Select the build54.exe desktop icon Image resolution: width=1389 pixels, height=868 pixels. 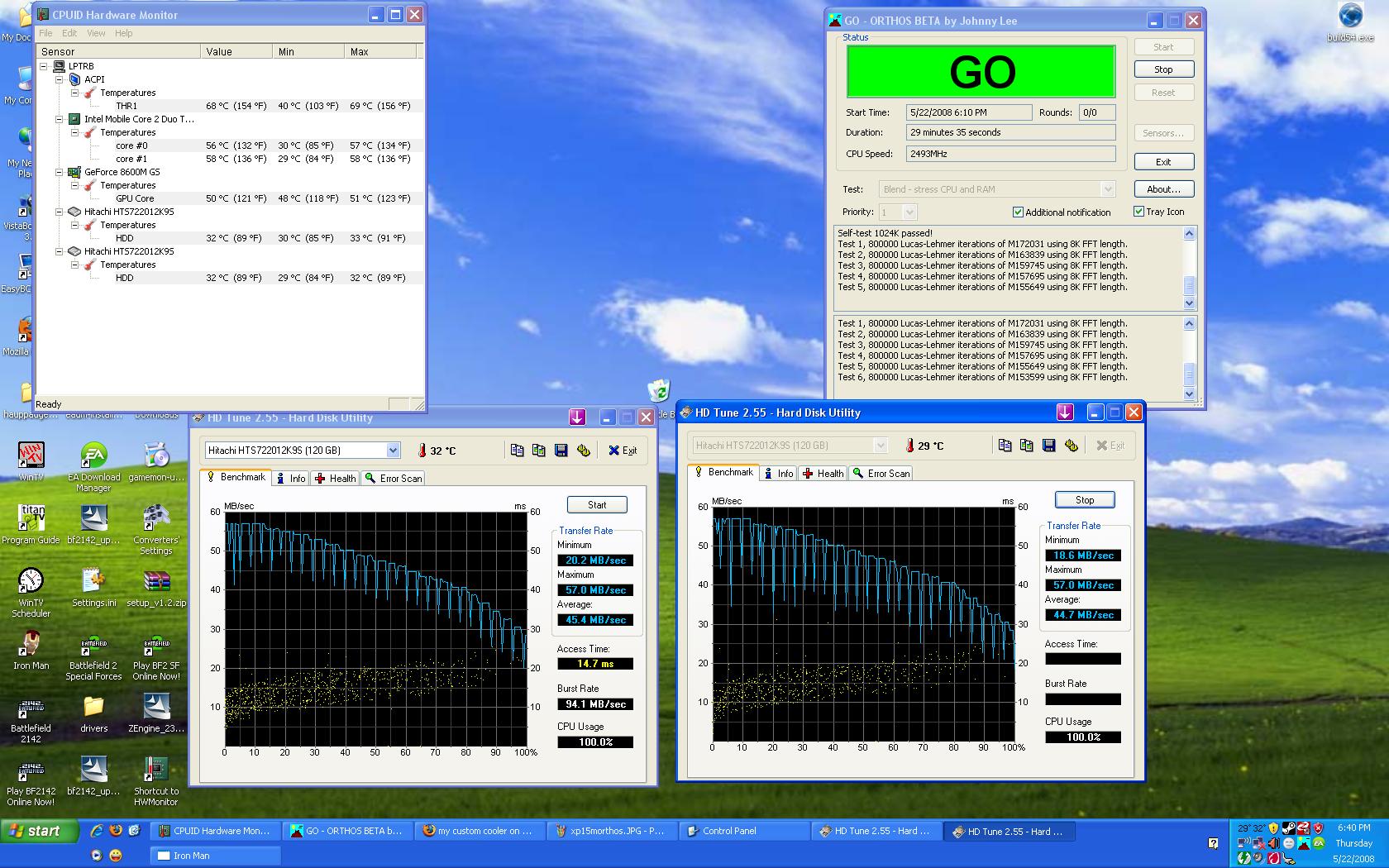click(1350, 22)
